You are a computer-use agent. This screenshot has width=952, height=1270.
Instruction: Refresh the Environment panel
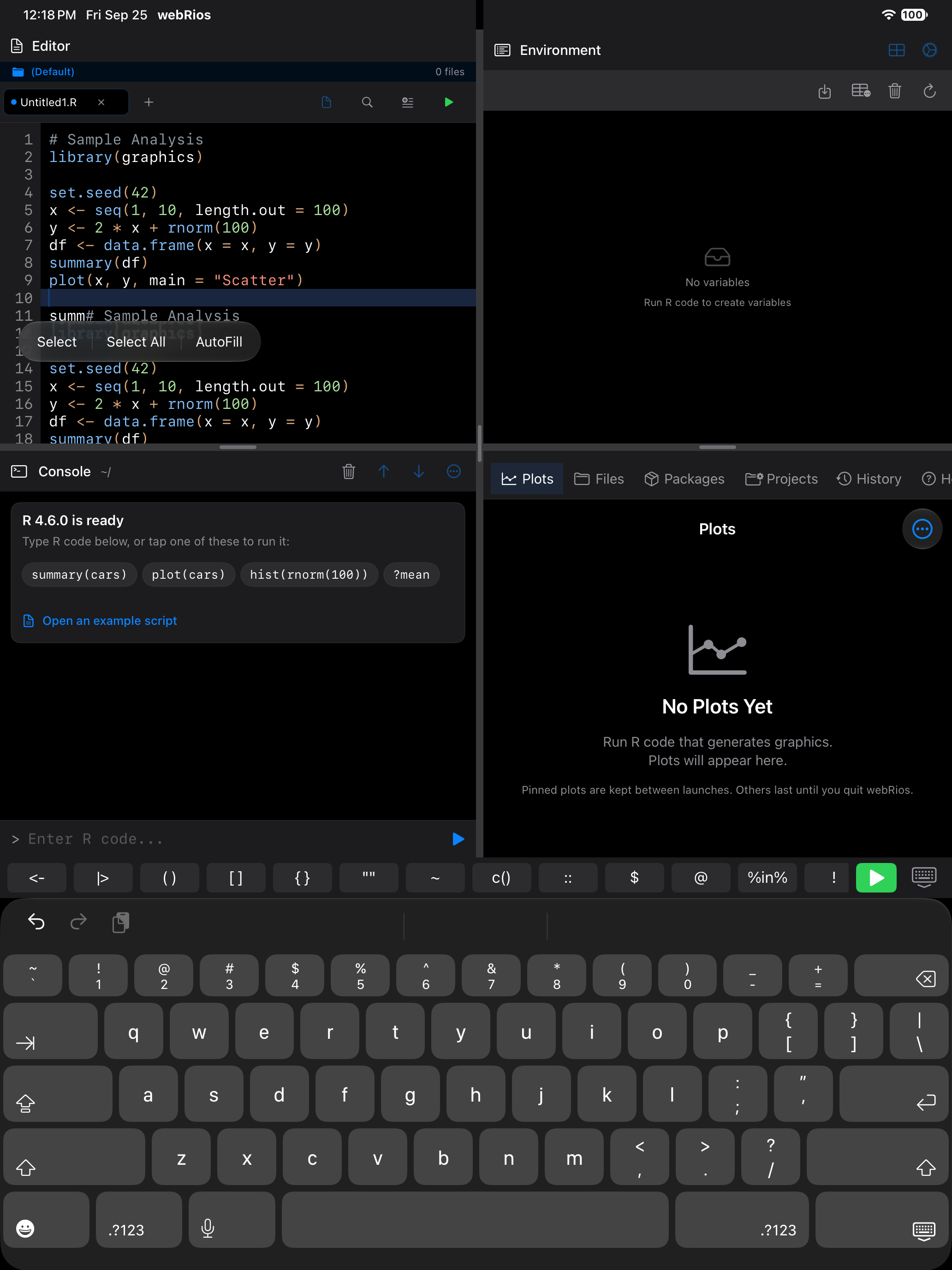coord(929,91)
